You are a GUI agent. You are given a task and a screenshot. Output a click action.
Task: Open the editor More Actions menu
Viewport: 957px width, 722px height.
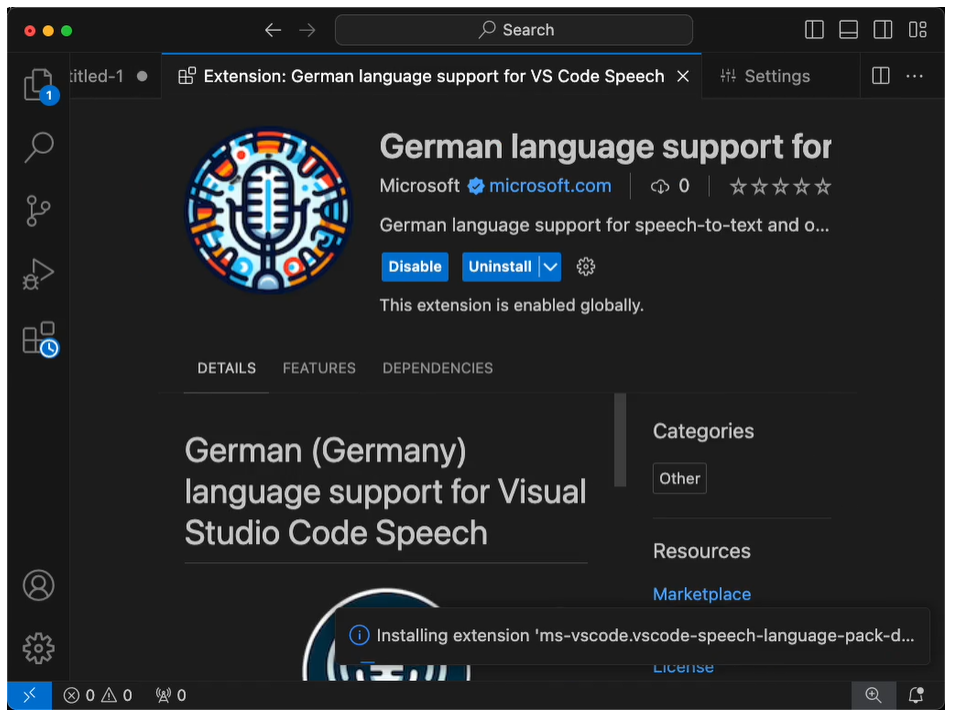(916, 76)
